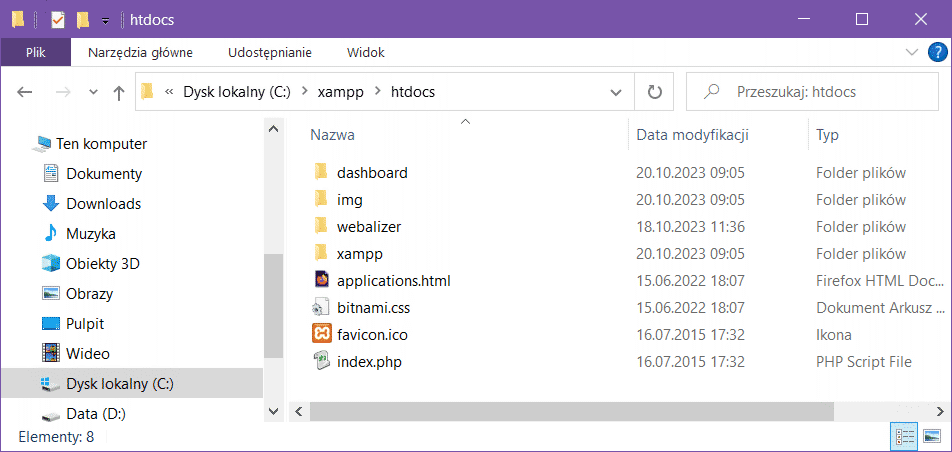
Task: Click the bitnami.css file icon
Action: pyautogui.click(x=321, y=307)
